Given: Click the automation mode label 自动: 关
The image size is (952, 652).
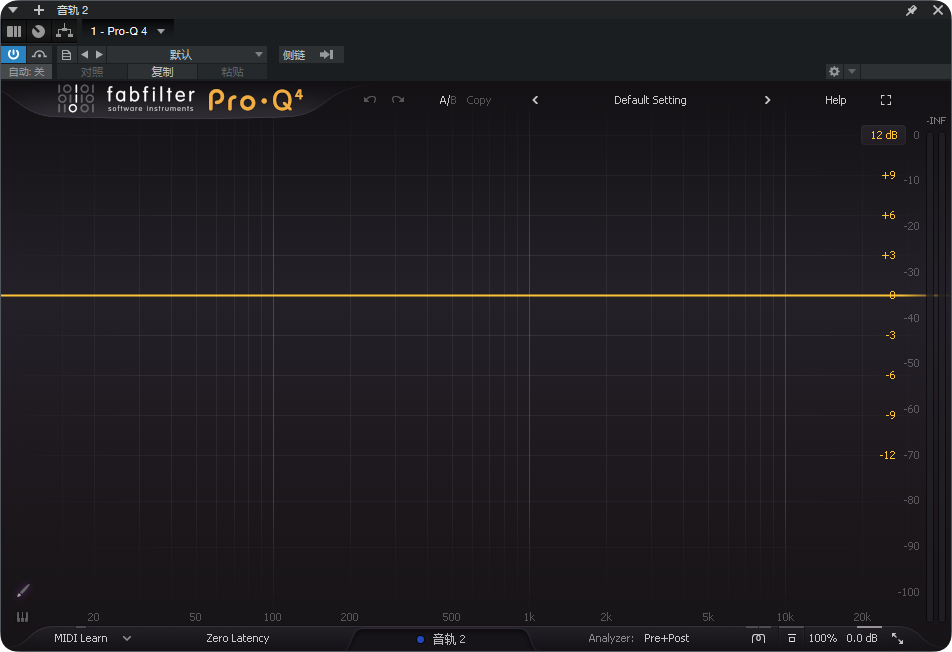Looking at the screenshot, I should pyautogui.click(x=27, y=72).
